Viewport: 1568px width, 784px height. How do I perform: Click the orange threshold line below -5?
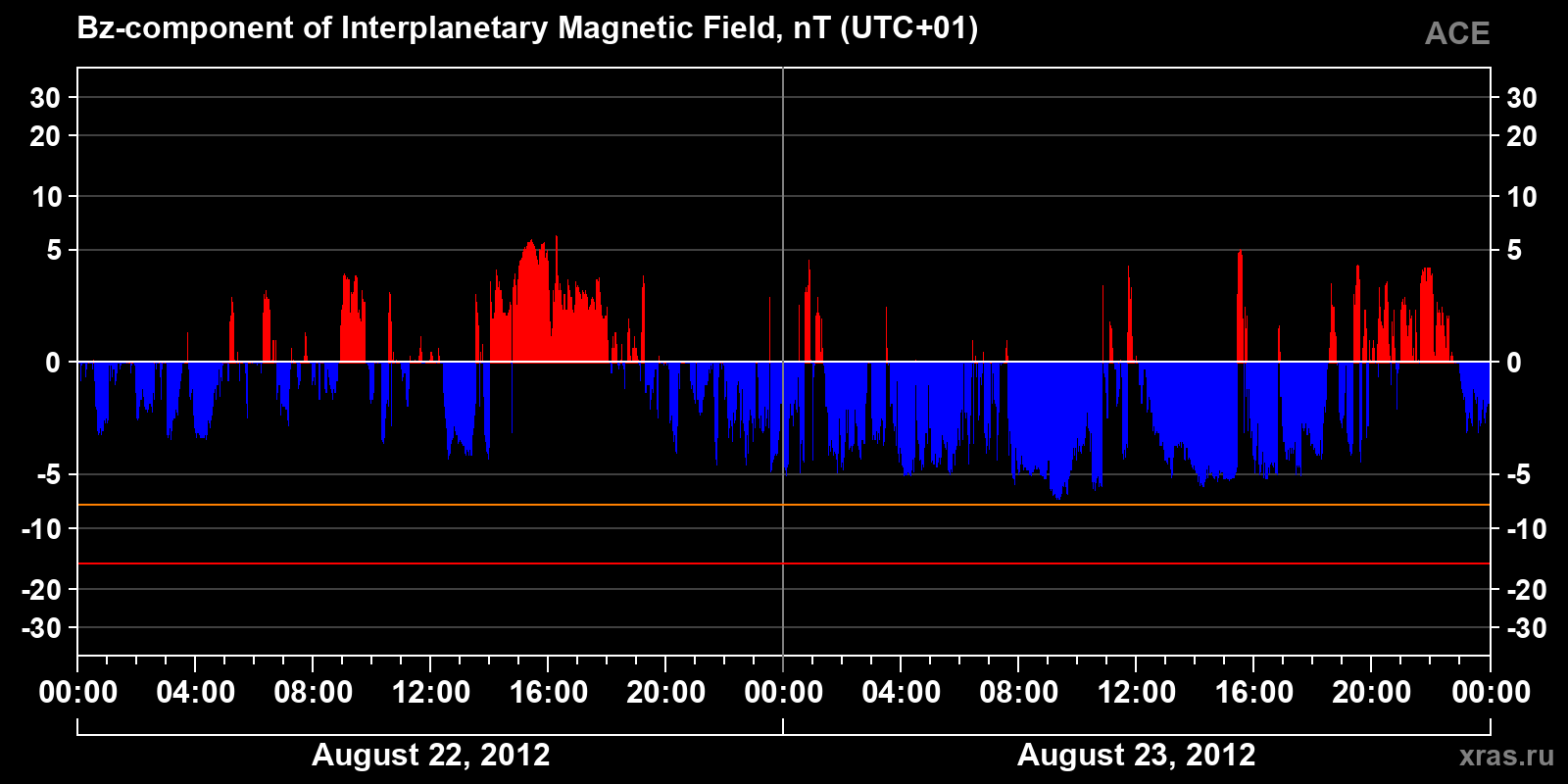click(x=784, y=505)
